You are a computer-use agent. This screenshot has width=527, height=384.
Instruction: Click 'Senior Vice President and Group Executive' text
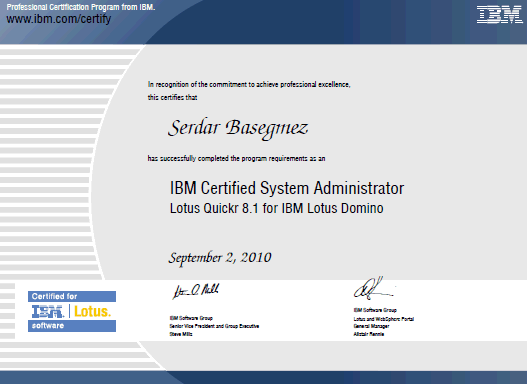(214, 326)
